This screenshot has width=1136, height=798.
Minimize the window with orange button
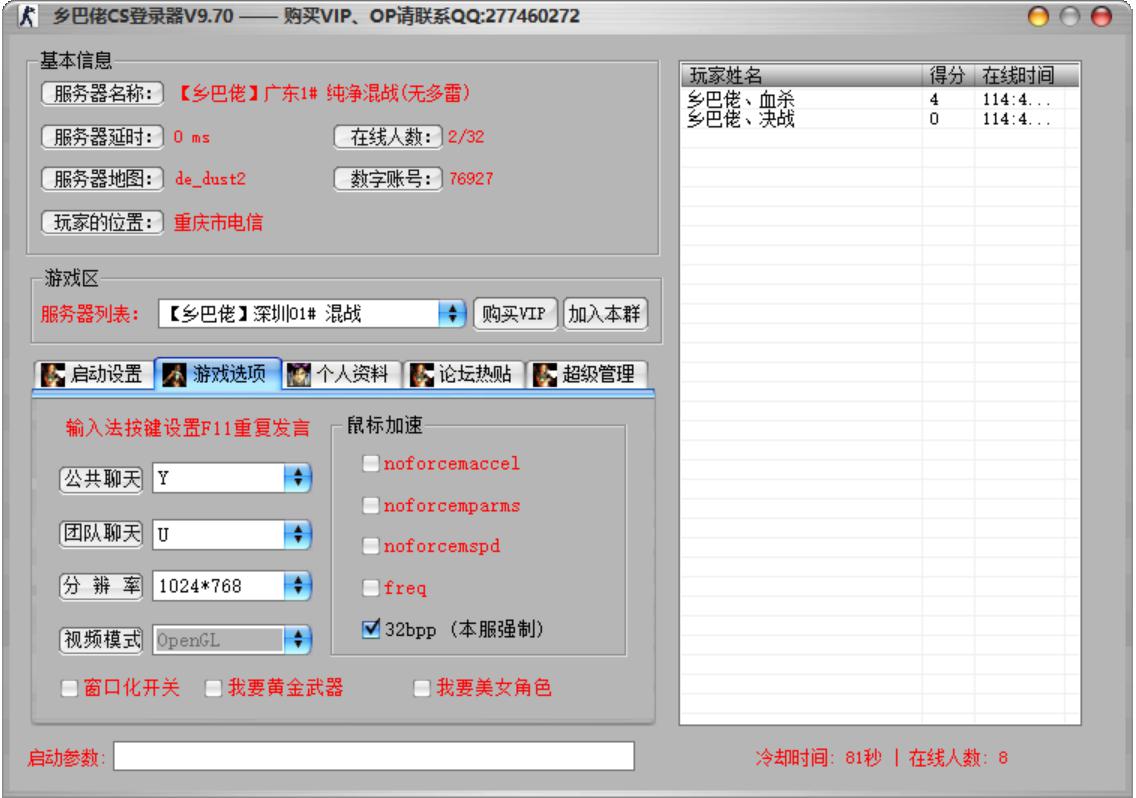click(x=1038, y=16)
